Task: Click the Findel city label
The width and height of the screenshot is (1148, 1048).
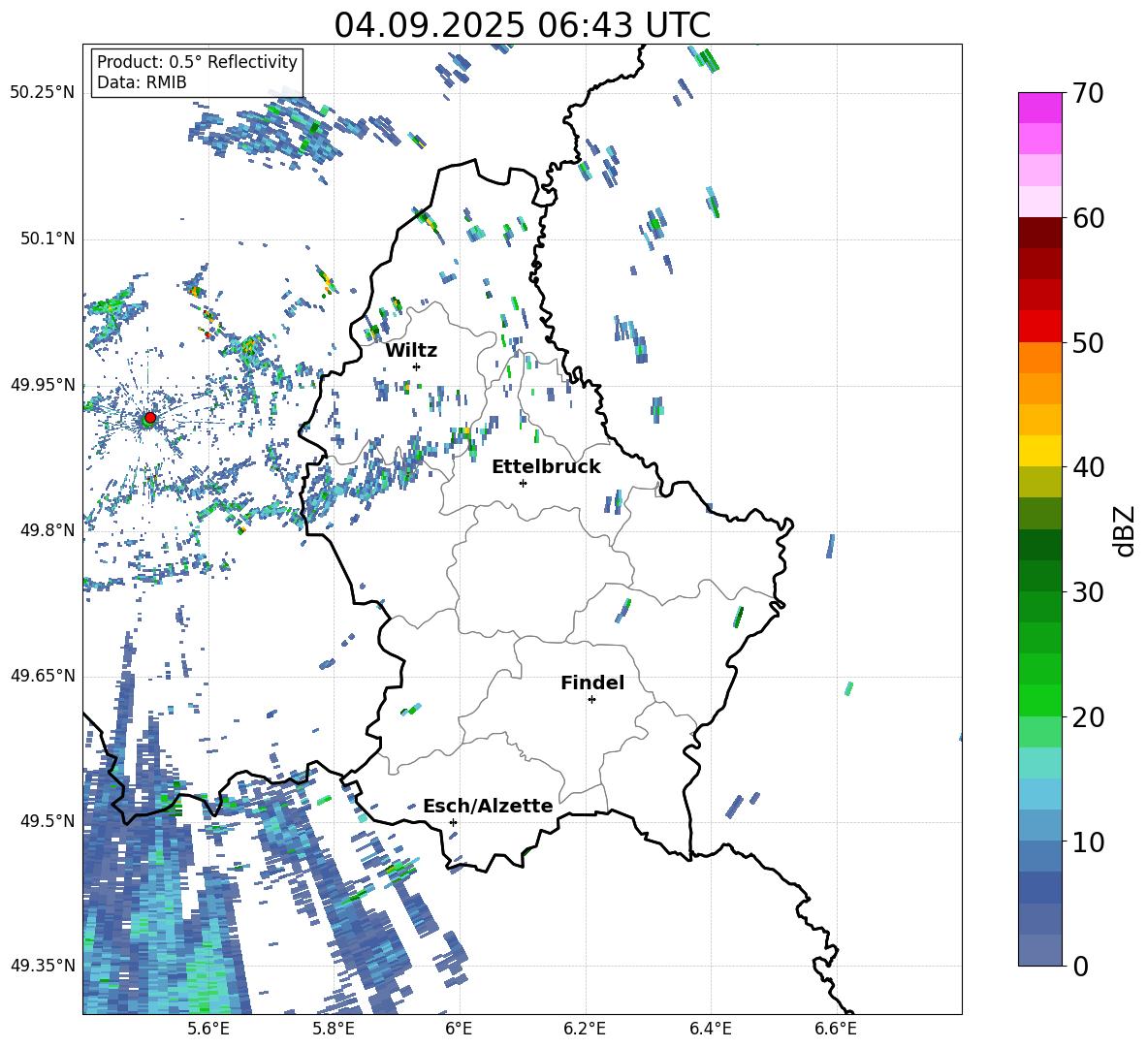Action: click(592, 683)
